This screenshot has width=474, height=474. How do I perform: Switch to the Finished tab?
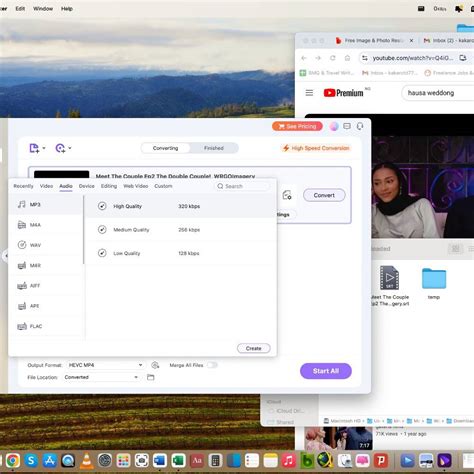pyautogui.click(x=214, y=148)
